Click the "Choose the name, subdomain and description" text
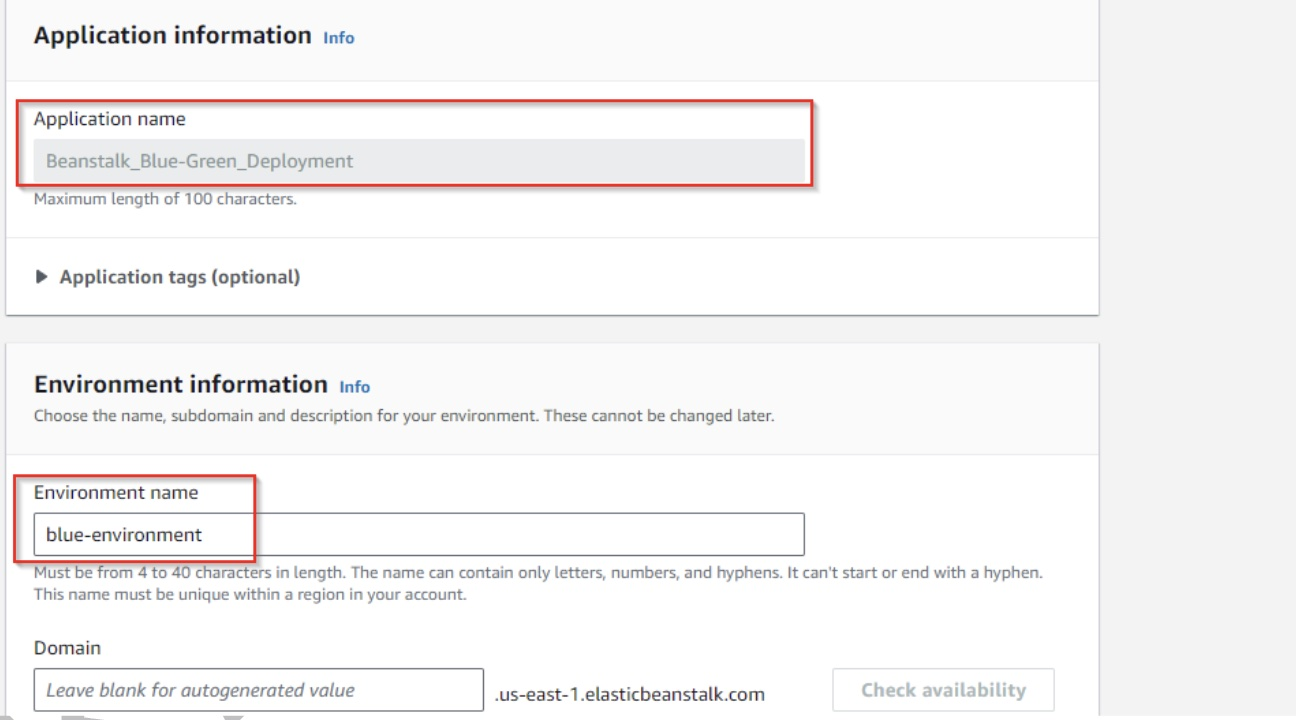The image size is (1296, 720). (x=403, y=415)
